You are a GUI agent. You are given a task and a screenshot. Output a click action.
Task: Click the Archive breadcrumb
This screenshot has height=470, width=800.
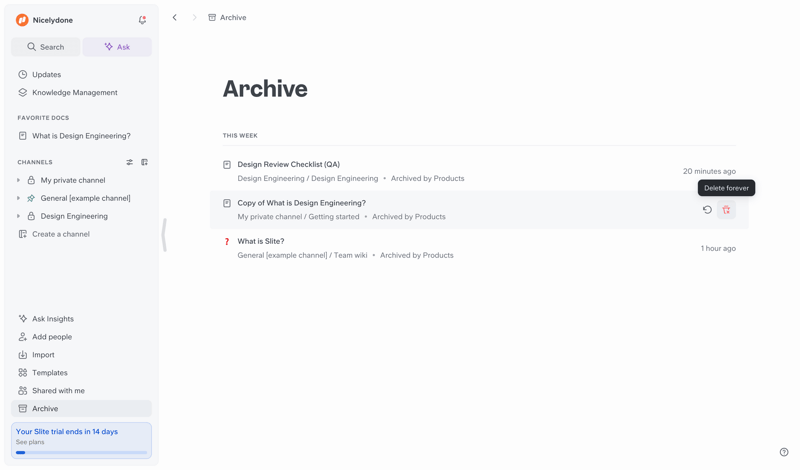click(x=227, y=17)
